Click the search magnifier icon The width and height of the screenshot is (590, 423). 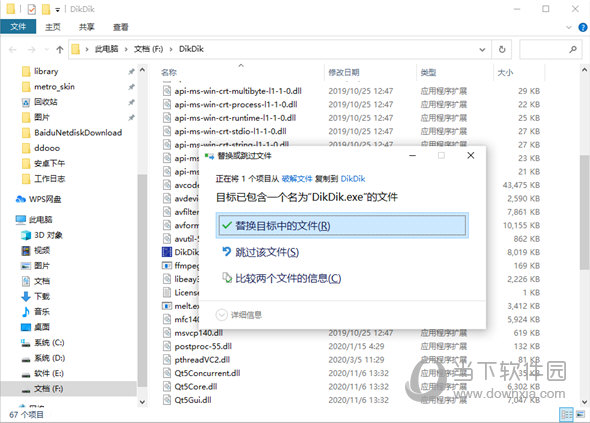click(573, 49)
